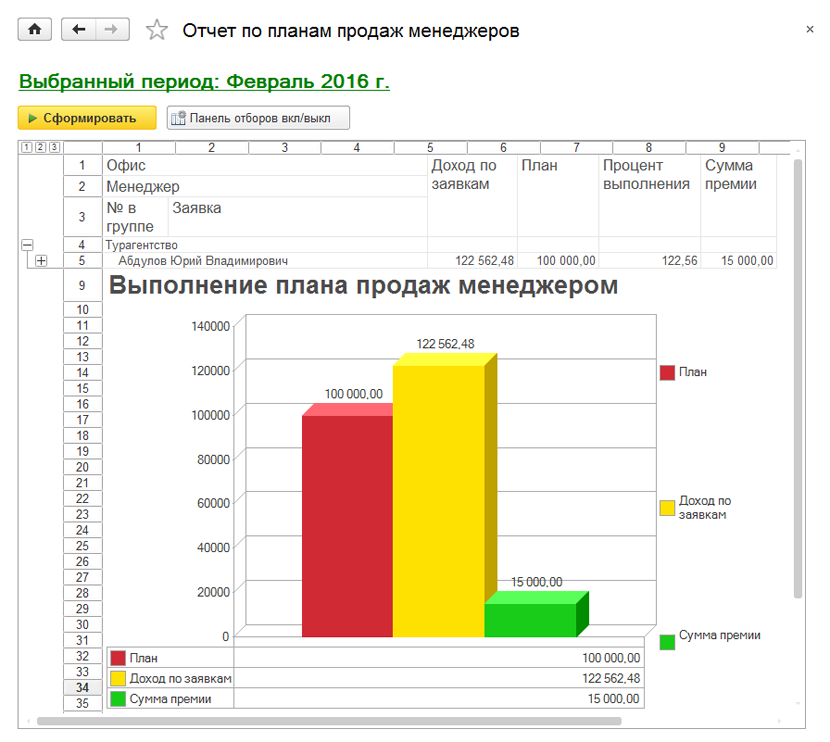This screenshot has width=830, height=742.
Task: Click the yellow Доход по заявкам legend swatch
Action: click(x=667, y=507)
